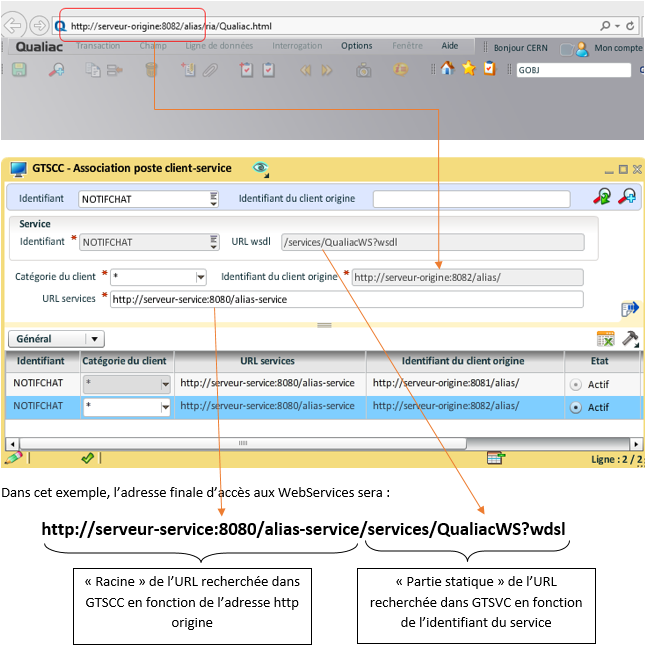Open Catégorie du client dropdown in selected row
The height and width of the screenshot is (648, 645).
[164, 407]
